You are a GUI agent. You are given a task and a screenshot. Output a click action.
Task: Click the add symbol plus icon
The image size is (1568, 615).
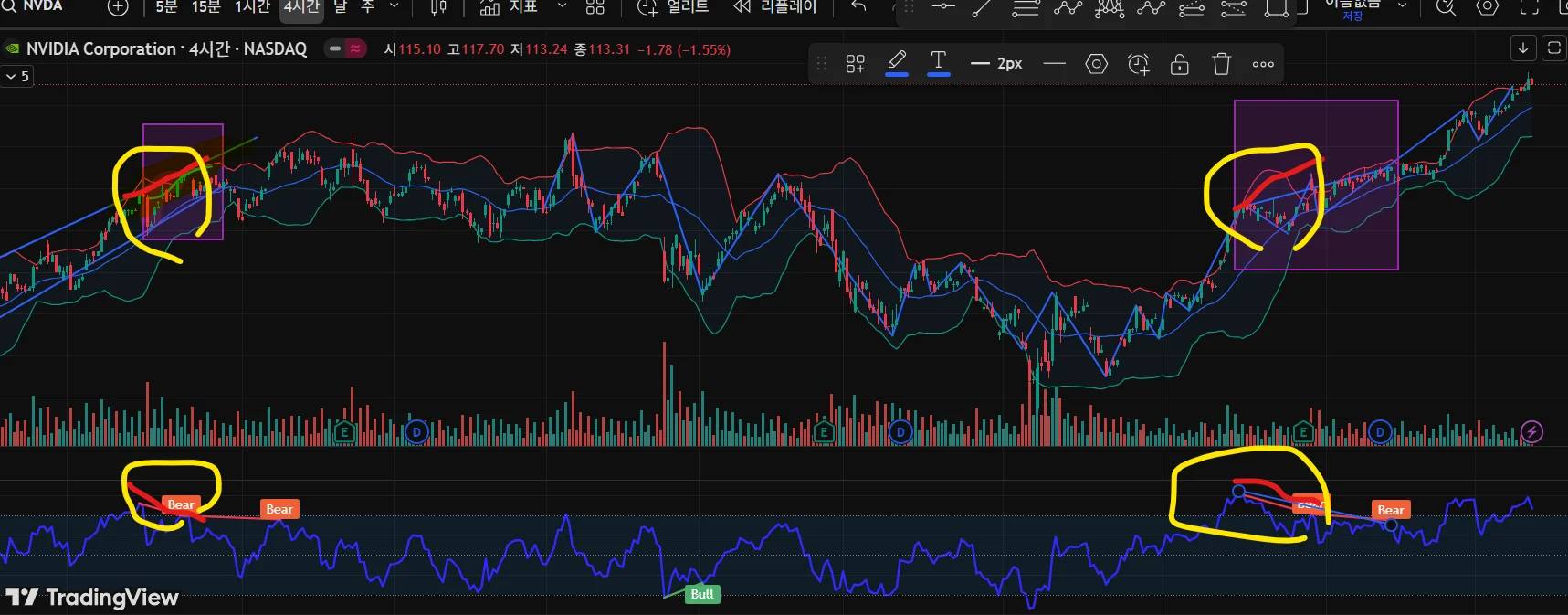(x=118, y=7)
